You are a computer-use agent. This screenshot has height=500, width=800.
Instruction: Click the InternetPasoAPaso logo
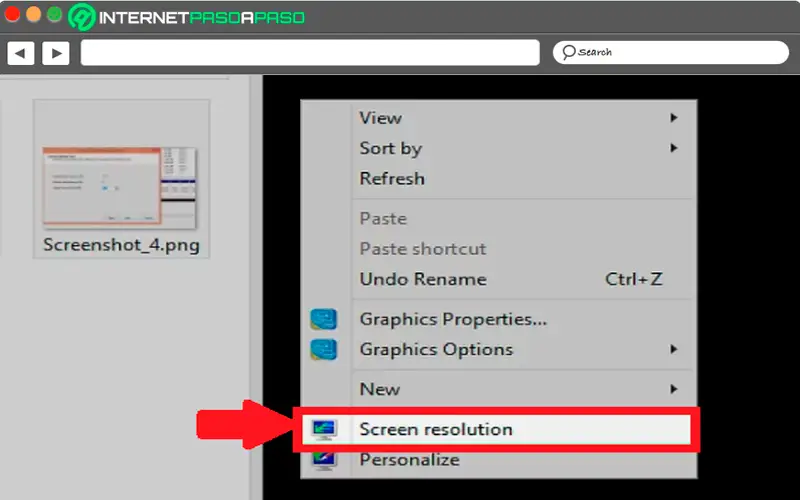pos(187,17)
